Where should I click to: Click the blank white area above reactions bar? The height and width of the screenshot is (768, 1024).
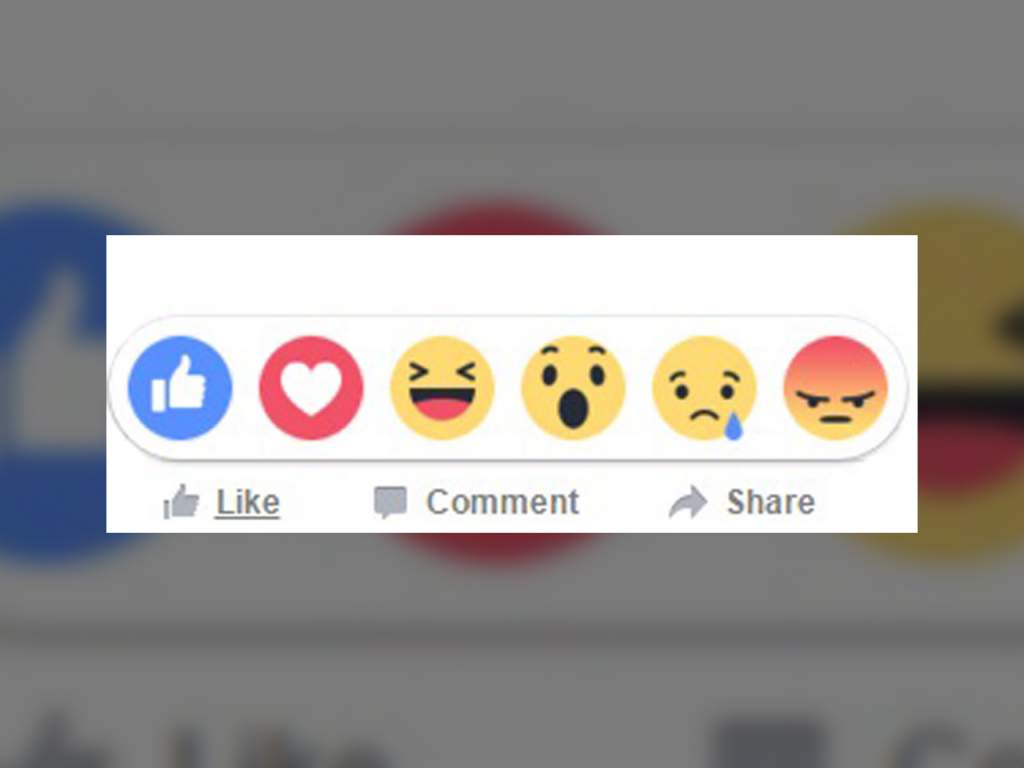click(x=511, y=274)
